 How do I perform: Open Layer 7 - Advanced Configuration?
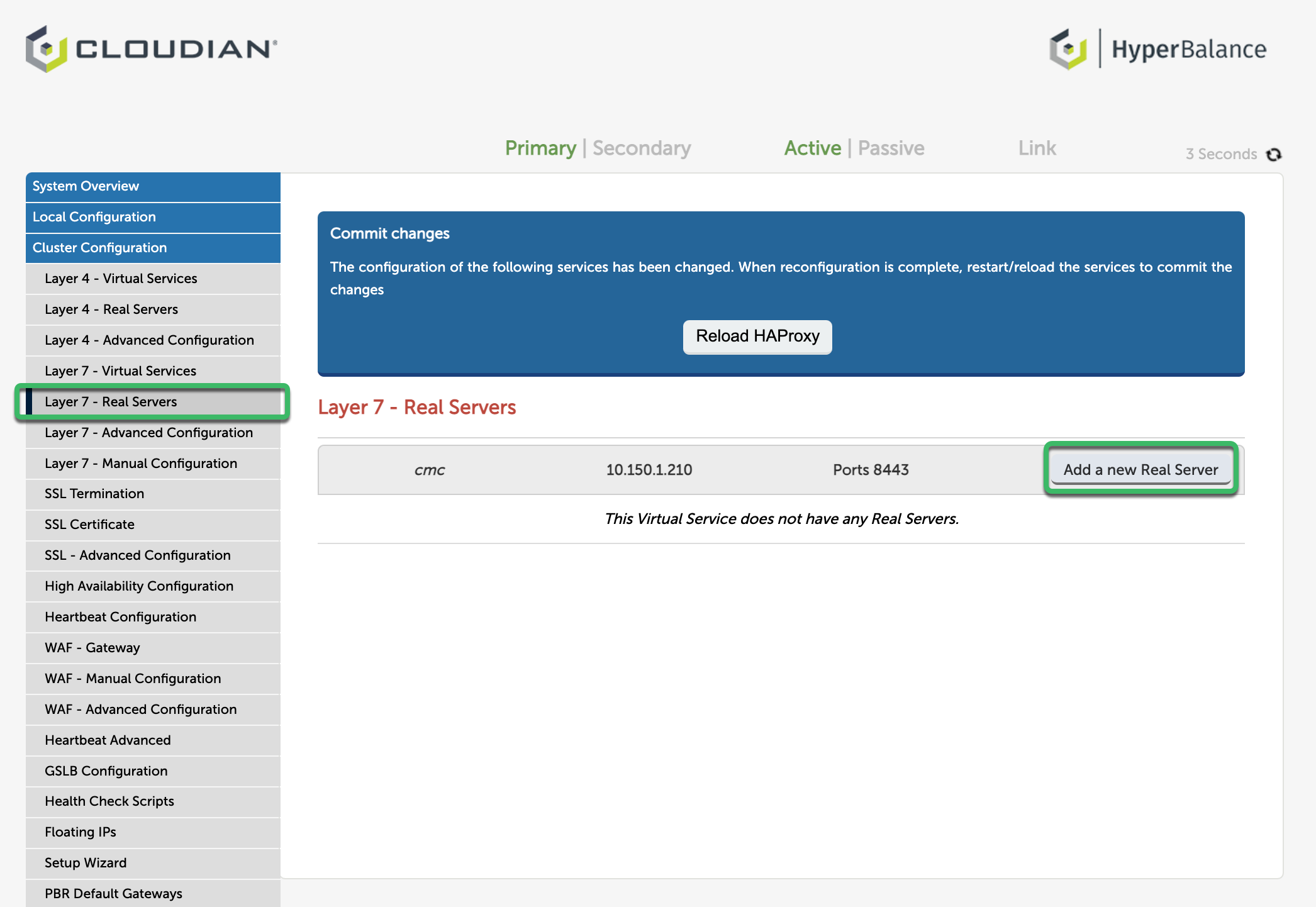pyautogui.click(x=153, y=433)
